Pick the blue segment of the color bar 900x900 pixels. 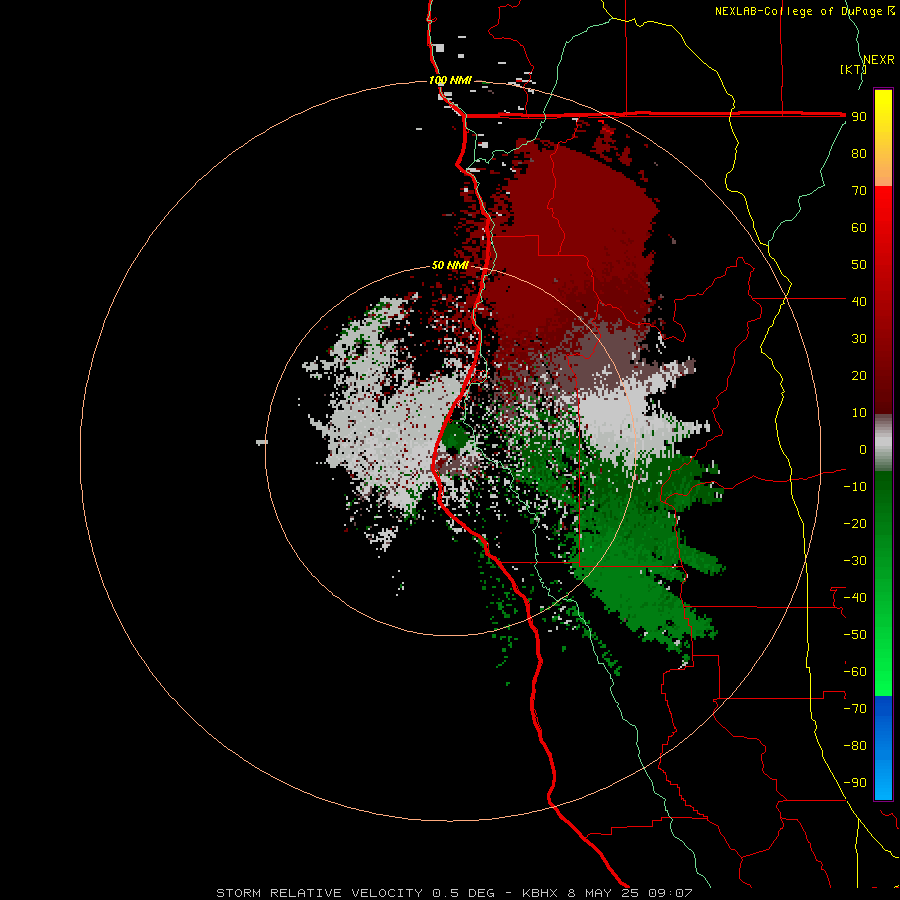883,748
